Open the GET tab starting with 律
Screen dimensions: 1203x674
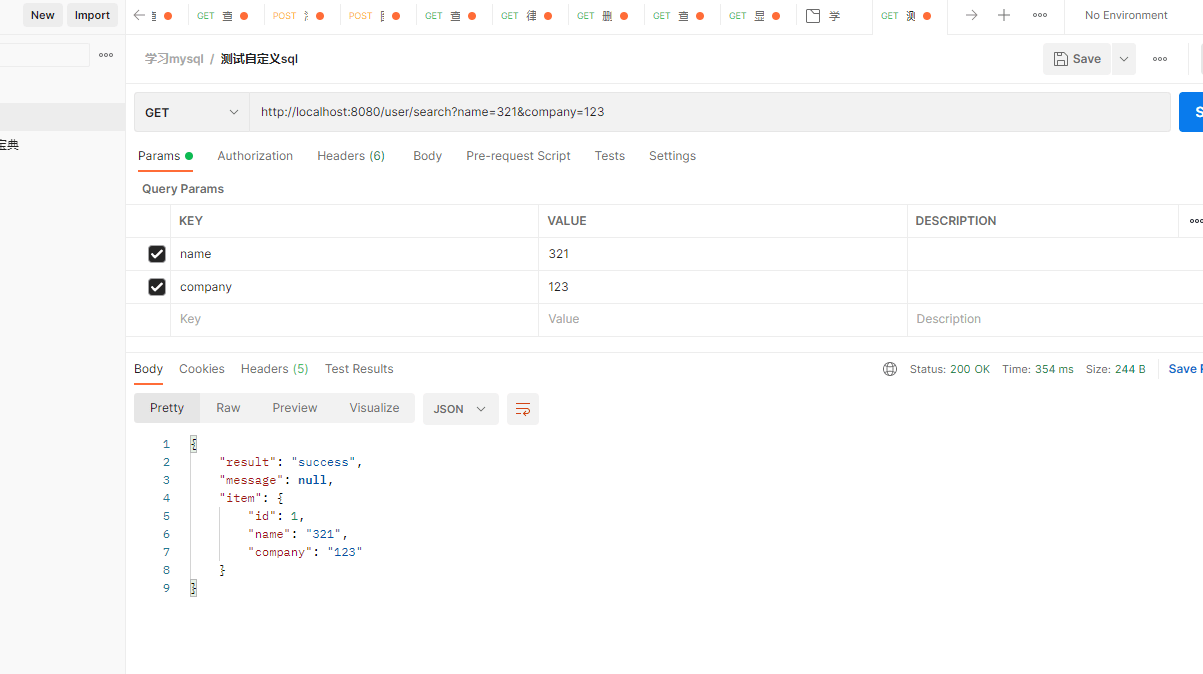529,16
